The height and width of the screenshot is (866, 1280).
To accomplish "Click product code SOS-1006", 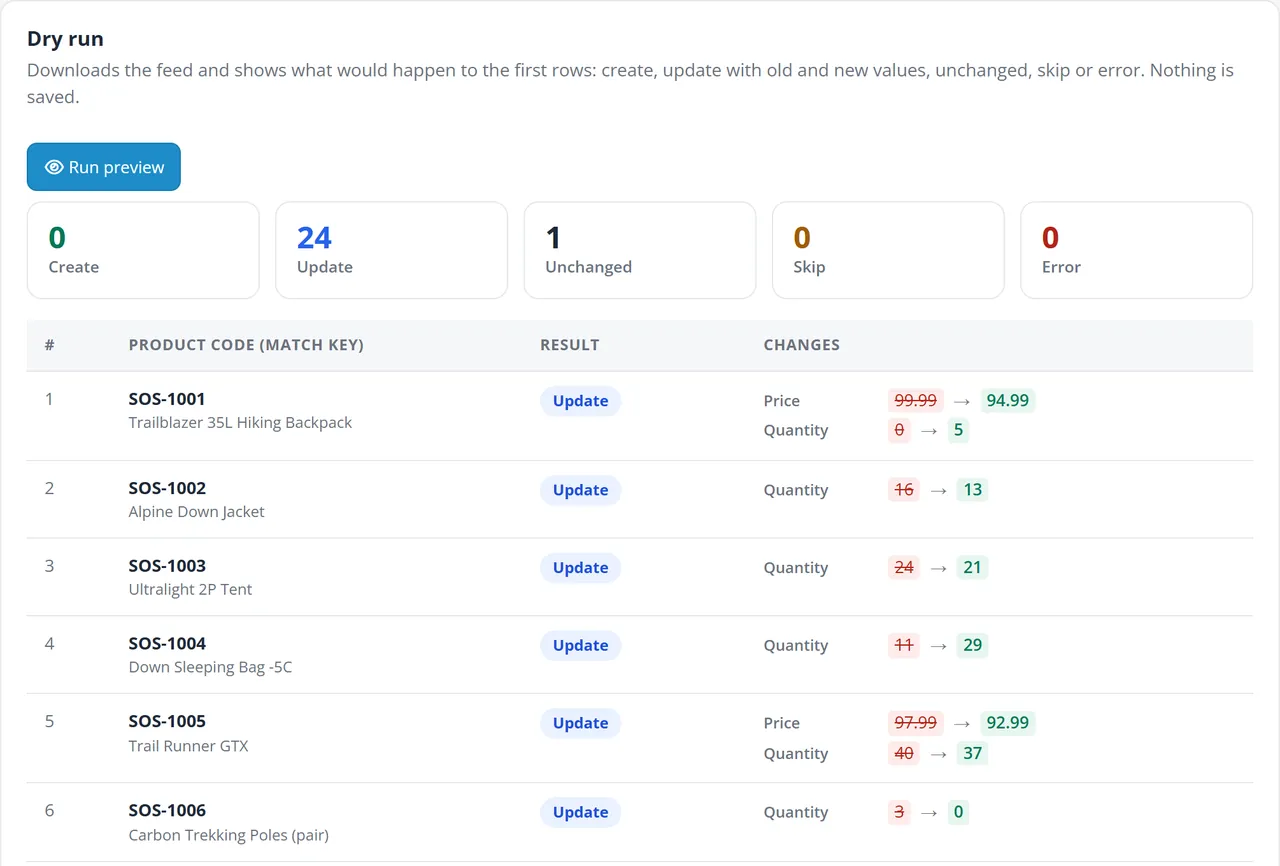I will coord(167,811).
